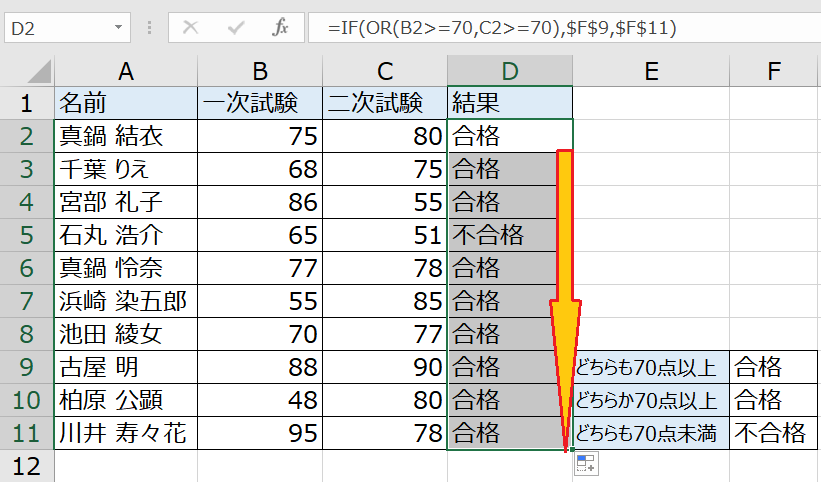821x482 pixels.
Task: Click 不合格 cell in column F
Action: [773, 433]
